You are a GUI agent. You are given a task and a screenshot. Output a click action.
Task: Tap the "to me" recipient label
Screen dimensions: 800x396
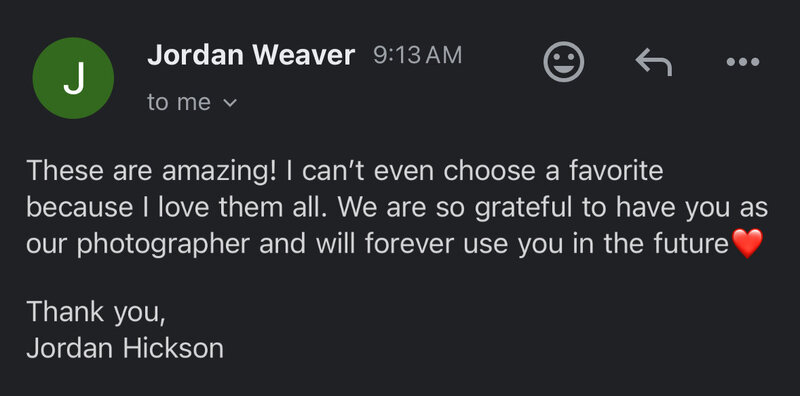179,103
